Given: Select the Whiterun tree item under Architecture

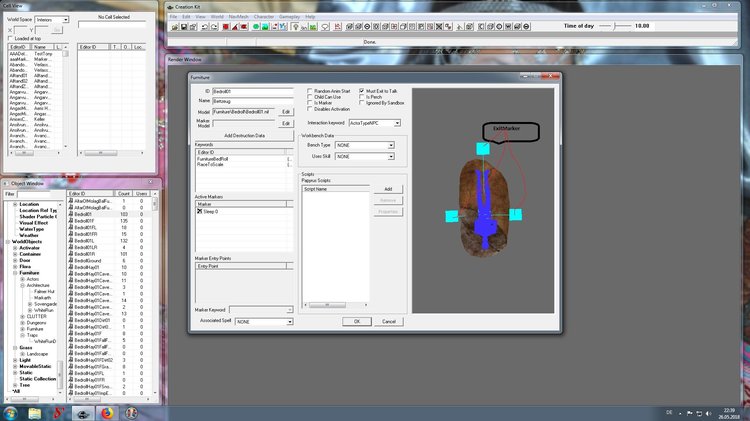Looking at the screenshot, I should click(44, 310).
